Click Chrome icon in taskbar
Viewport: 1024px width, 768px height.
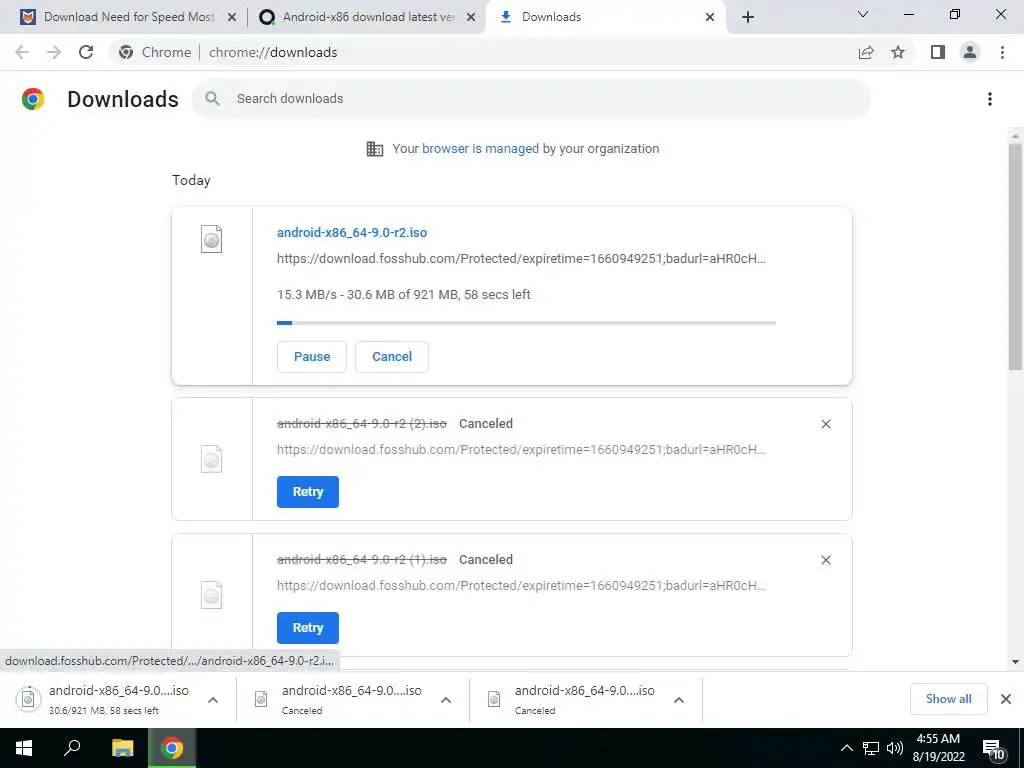click(172, 748)
